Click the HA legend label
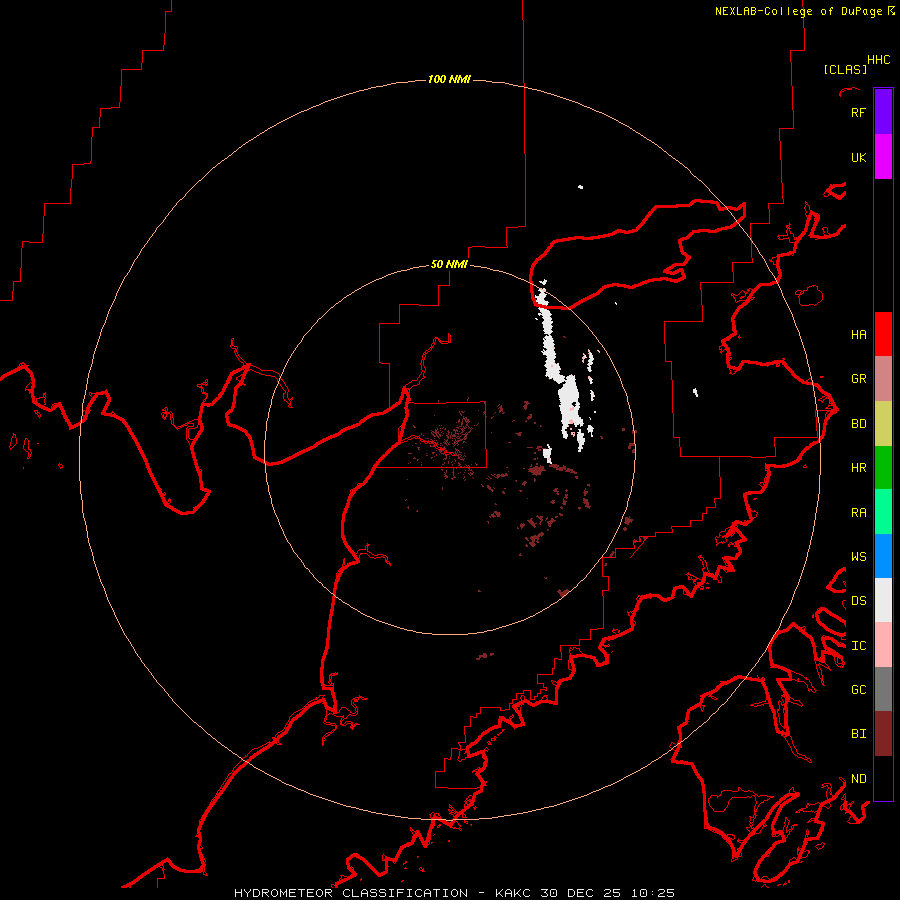Image resolution: width=900 pixels, height=900 pixels. 858,334
